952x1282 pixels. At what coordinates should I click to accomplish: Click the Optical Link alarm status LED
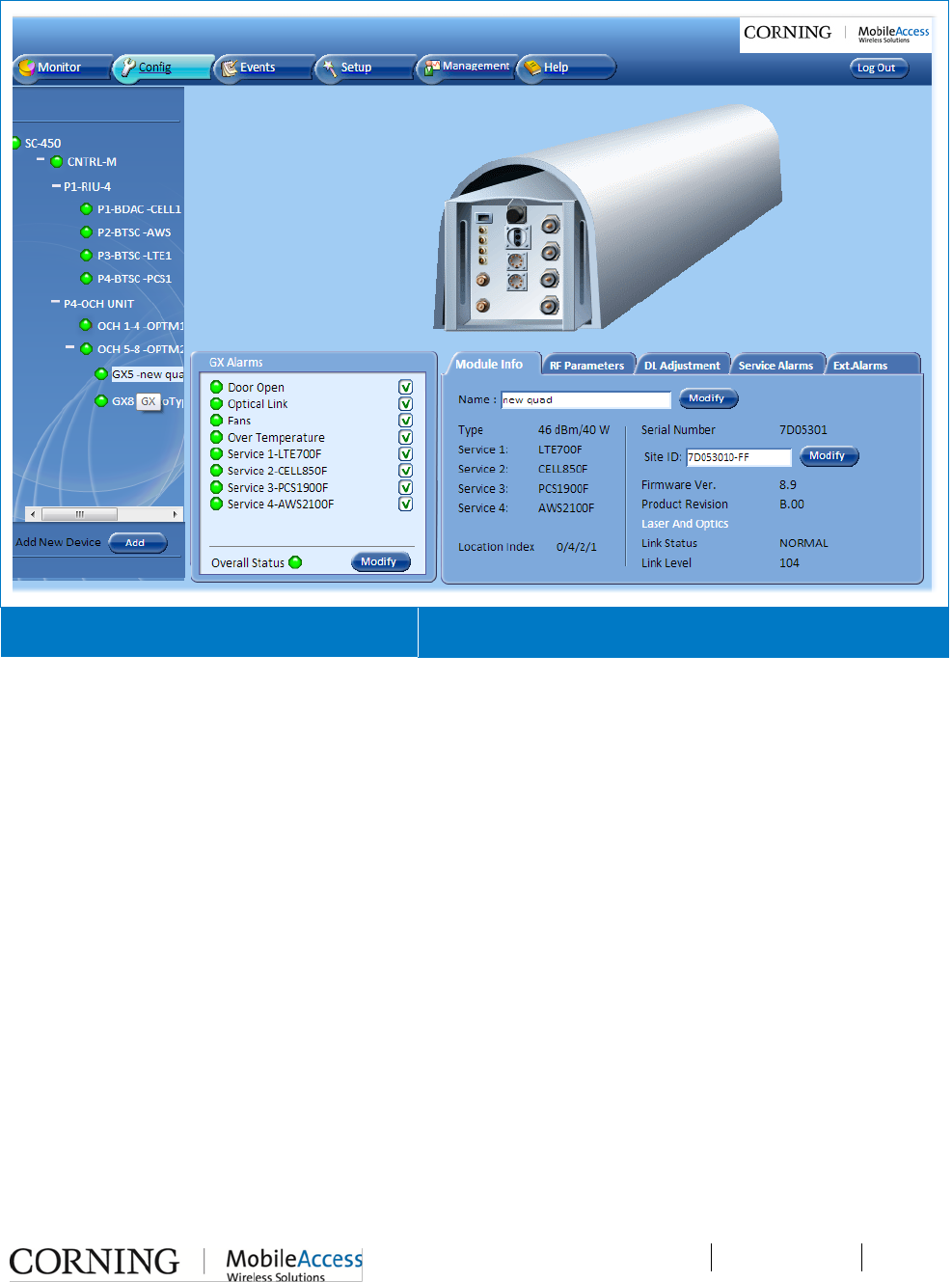tap(217, 404)
